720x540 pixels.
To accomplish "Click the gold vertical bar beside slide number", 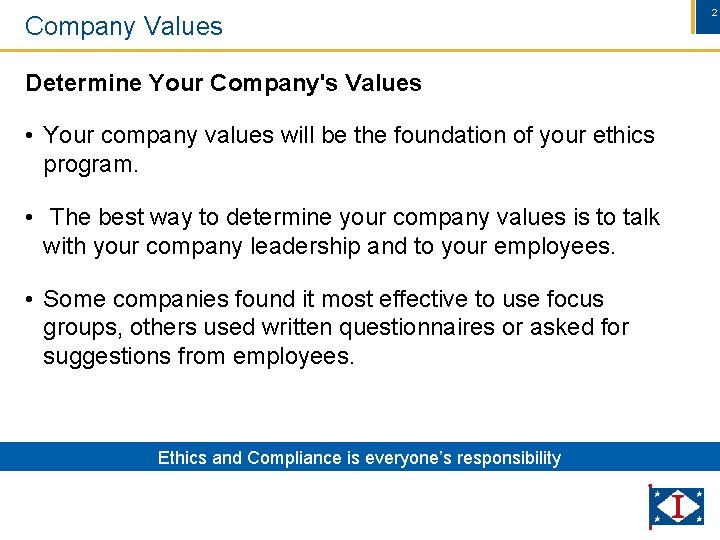I will point(693,17).
